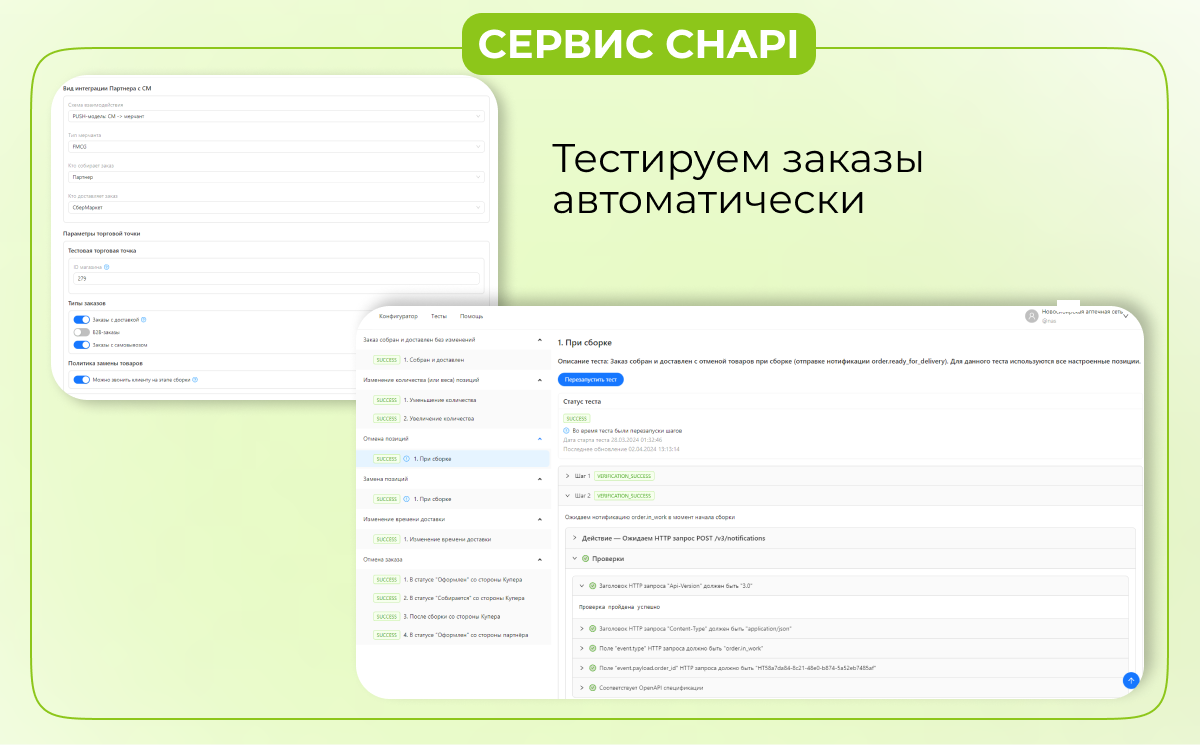This screenshot has width=1200, height=745.
Task: Collapse Проверки panel chevron
Action: (x=574, y=559)
